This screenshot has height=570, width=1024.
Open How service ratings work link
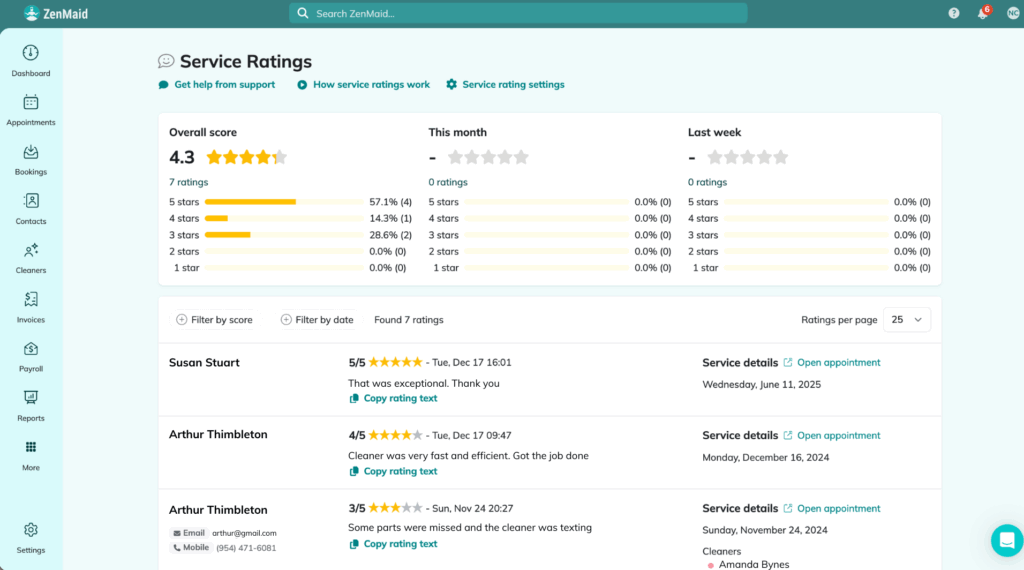[371, 84]
